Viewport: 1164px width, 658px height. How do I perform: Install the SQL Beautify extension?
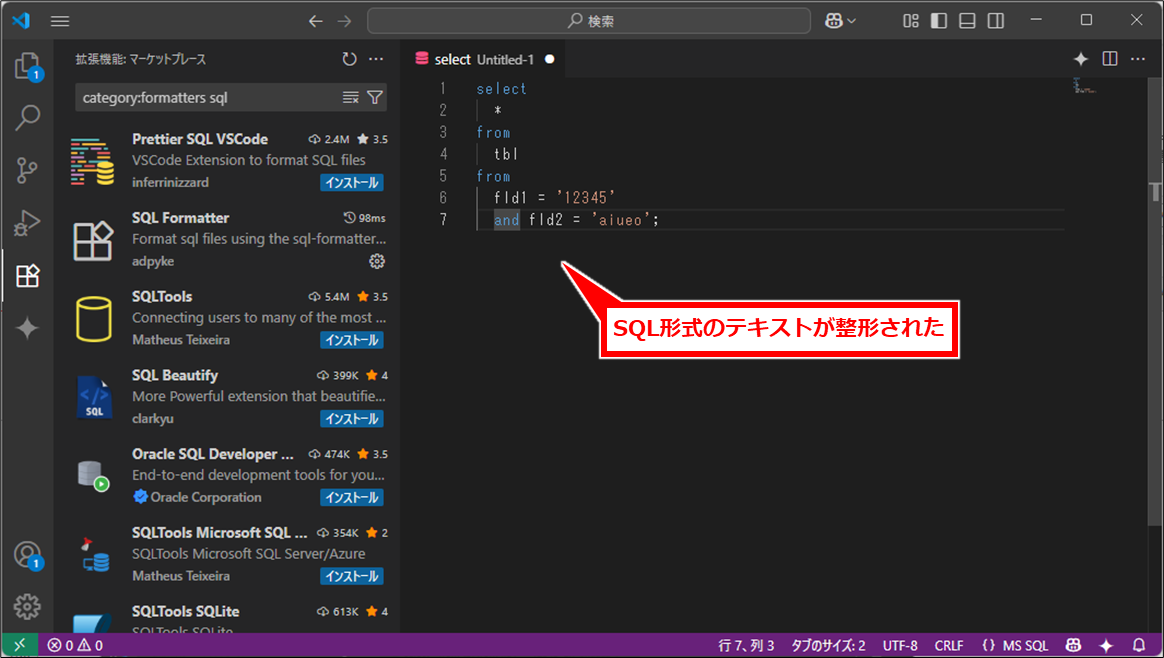coord(352,419)
